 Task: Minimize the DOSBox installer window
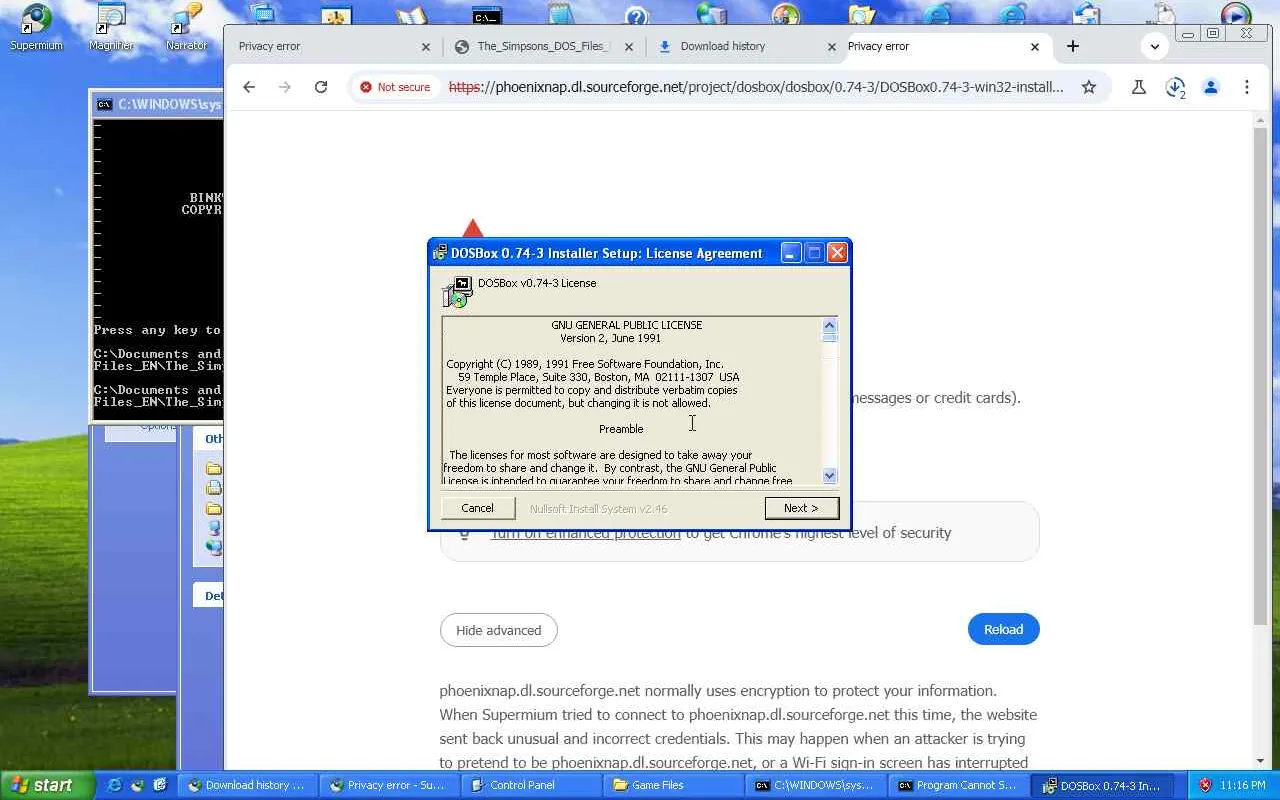pyautogui.click(x=790, y=253)
